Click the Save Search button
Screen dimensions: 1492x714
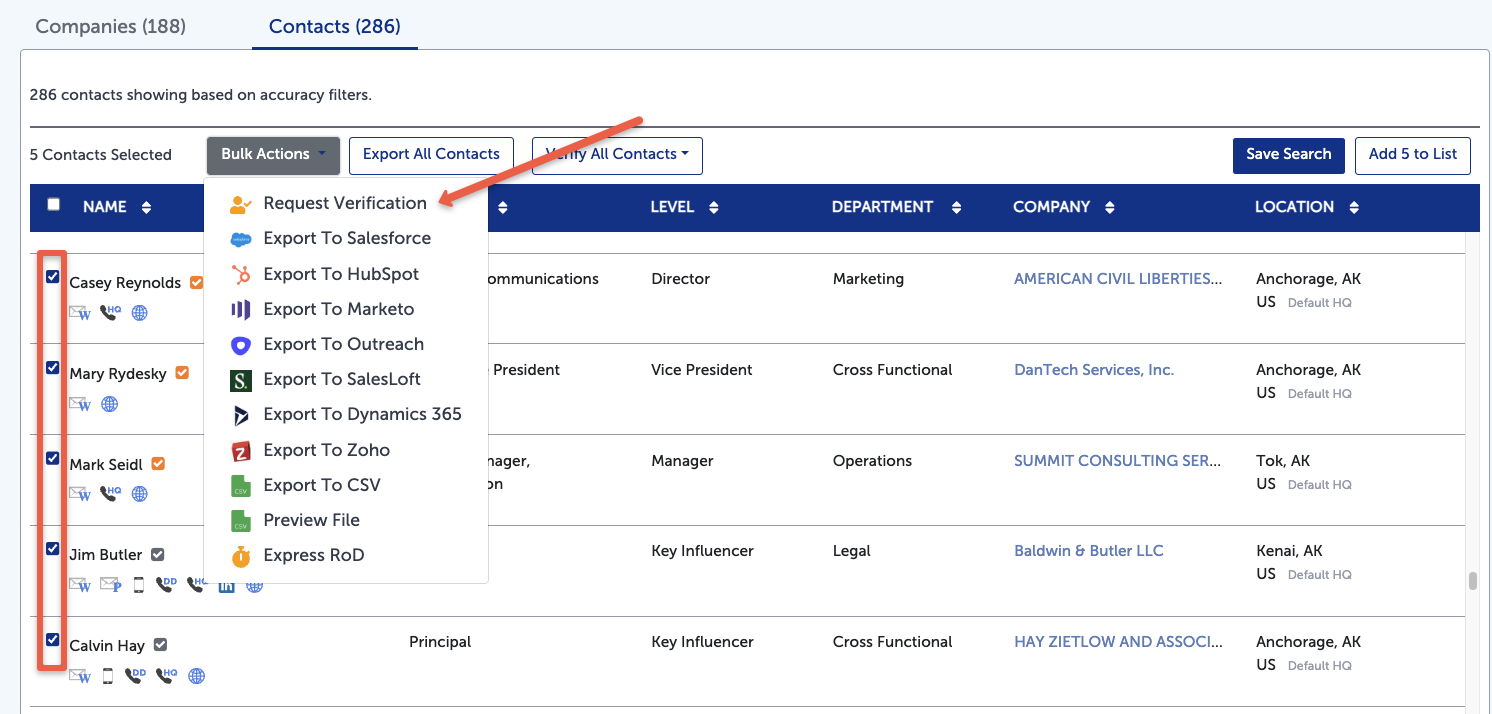(1288, 155)
